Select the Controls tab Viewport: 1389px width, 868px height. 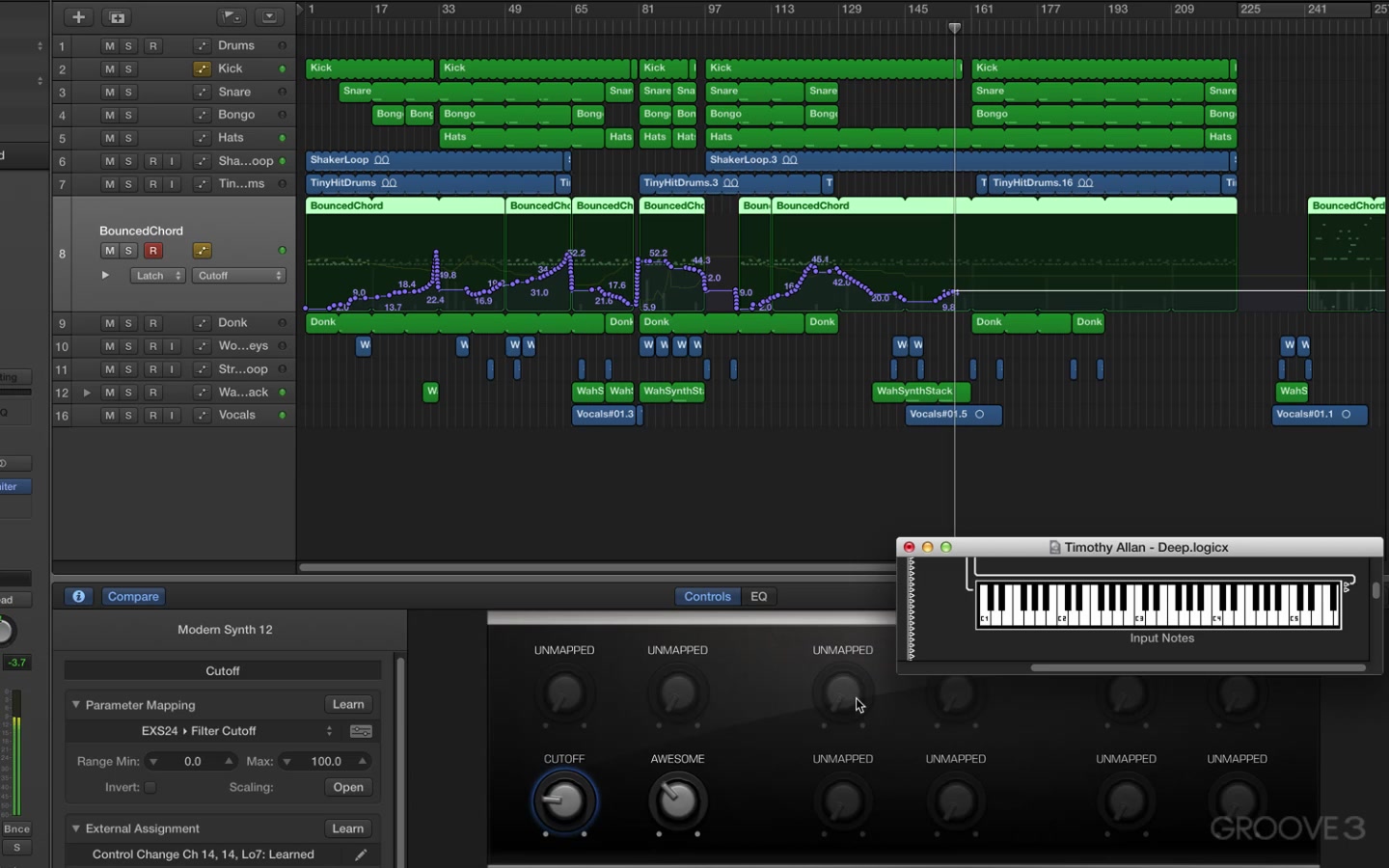coord(707,596)
